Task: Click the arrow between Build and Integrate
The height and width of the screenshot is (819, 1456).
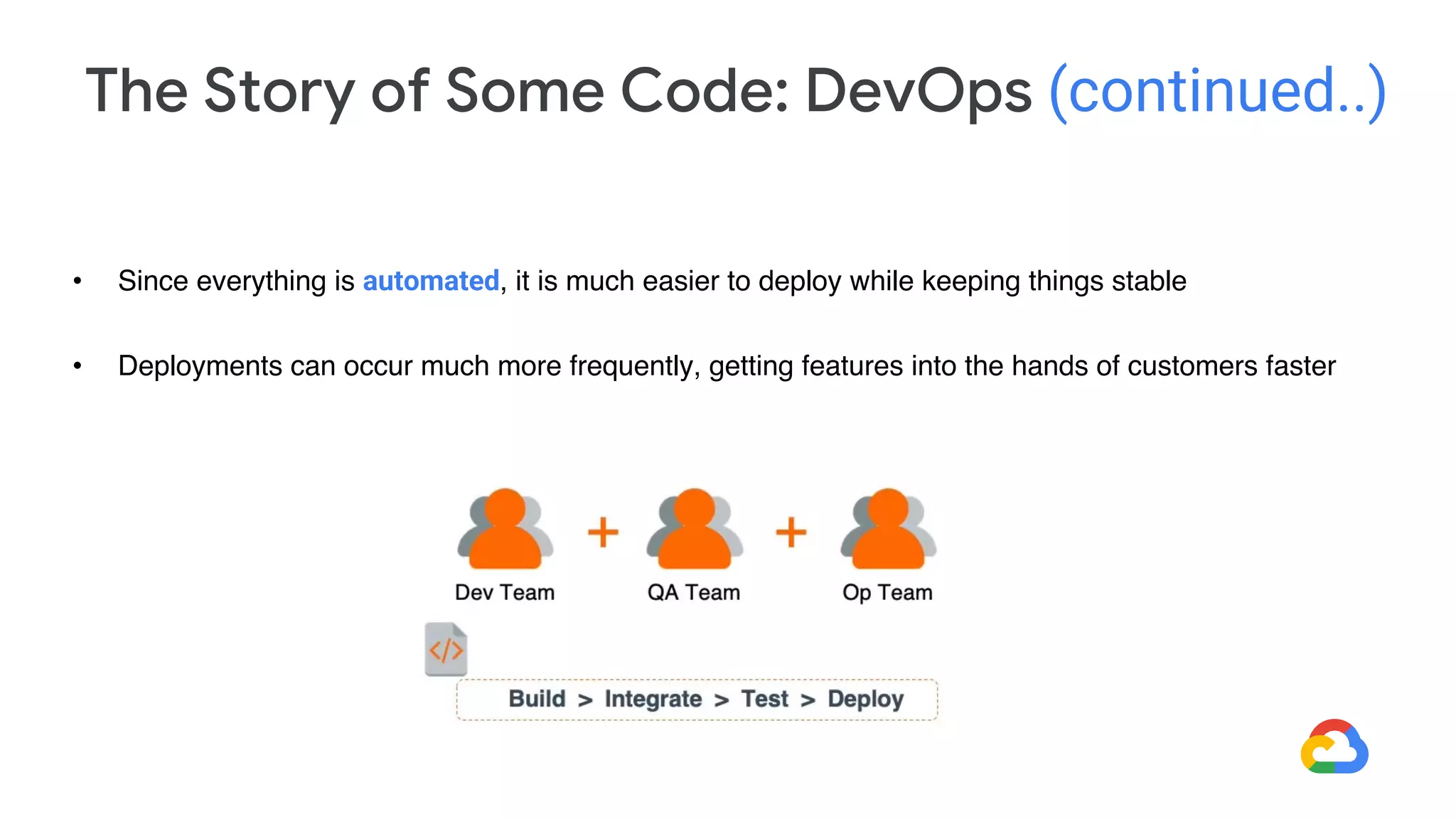Action: point(585,701)
